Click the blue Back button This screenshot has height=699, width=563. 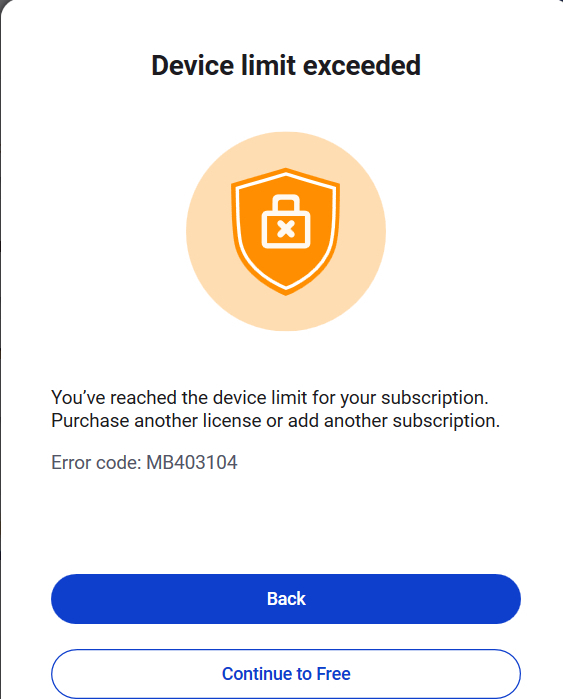[286, 599]
